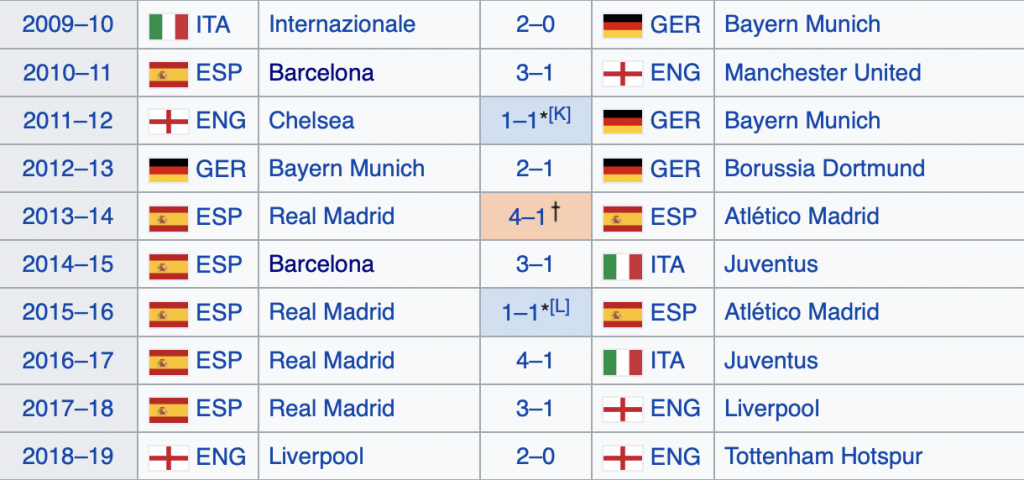Click Spain flag in the 2010–11 Barcelona row
The width and height of the screenshot is (1024, 480).
point(166,73)
